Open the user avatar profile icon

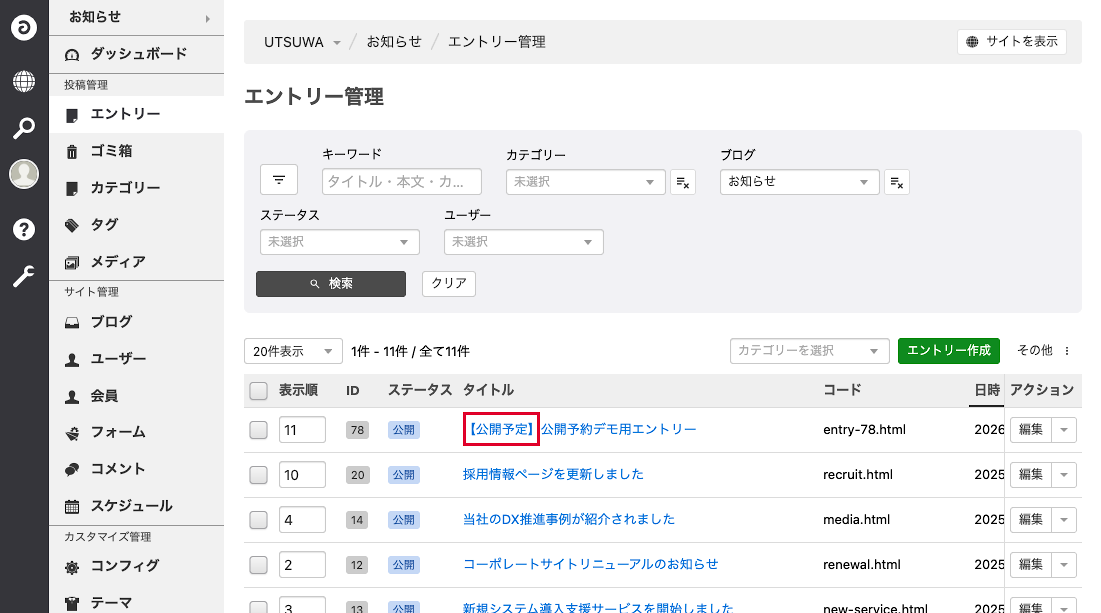(24, 174)
